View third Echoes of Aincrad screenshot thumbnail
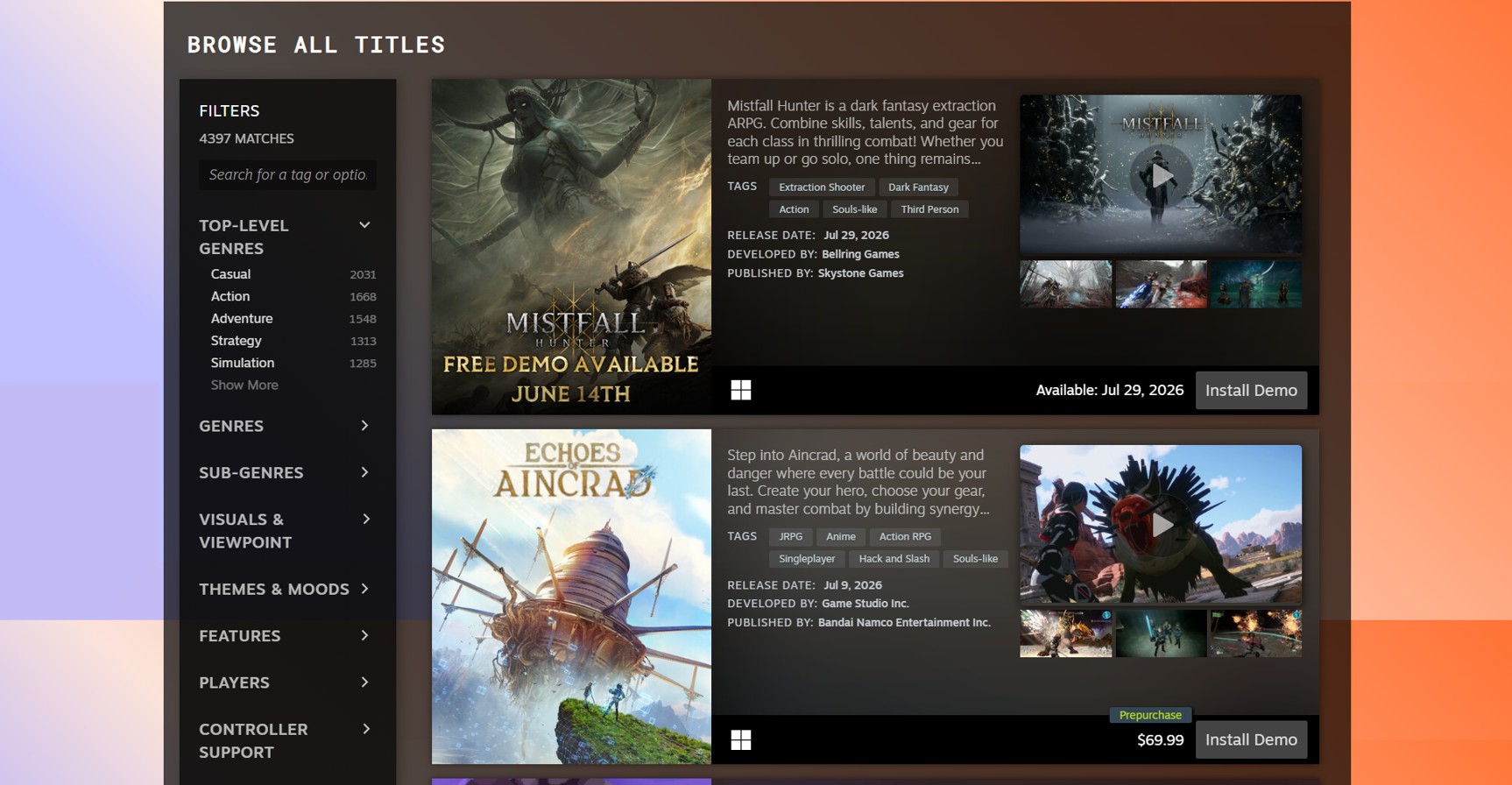This screenshot has width=1512, height=785. click(x=1256, y=633)
